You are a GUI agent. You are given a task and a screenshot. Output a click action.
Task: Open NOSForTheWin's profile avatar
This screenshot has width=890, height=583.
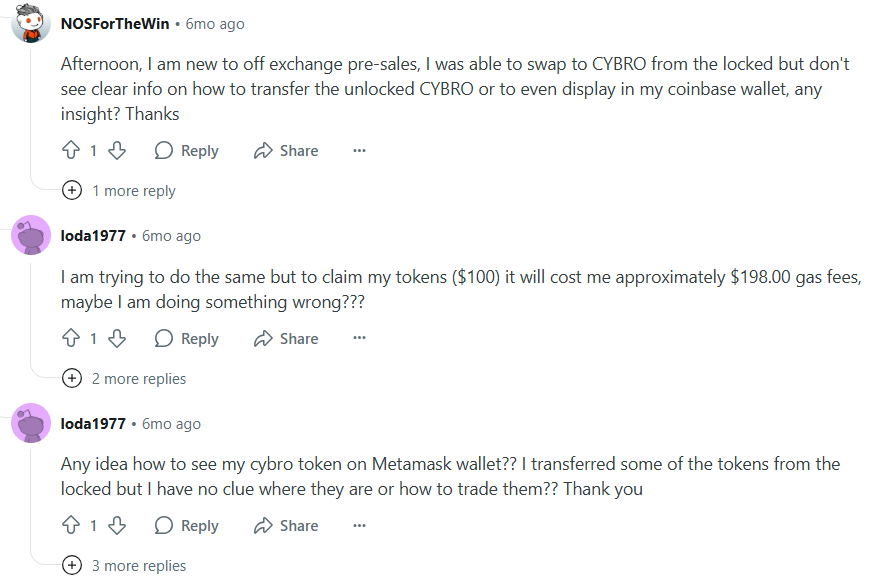[x=31, y=23]
